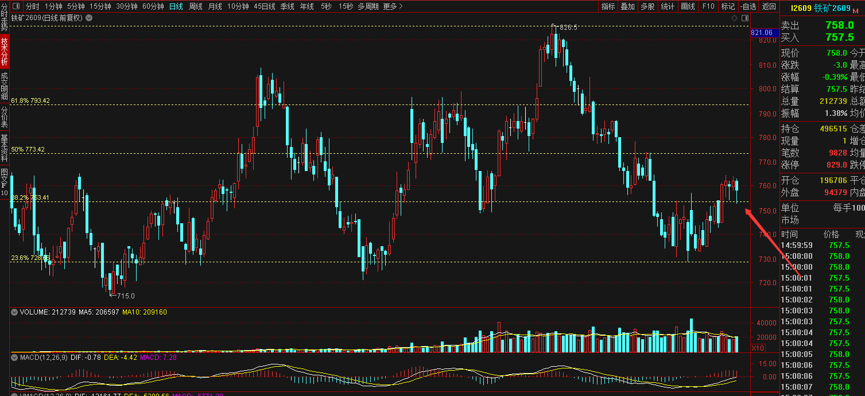Click the X10 volume scale label
This screenshot has width=865, height=396.
758,348
